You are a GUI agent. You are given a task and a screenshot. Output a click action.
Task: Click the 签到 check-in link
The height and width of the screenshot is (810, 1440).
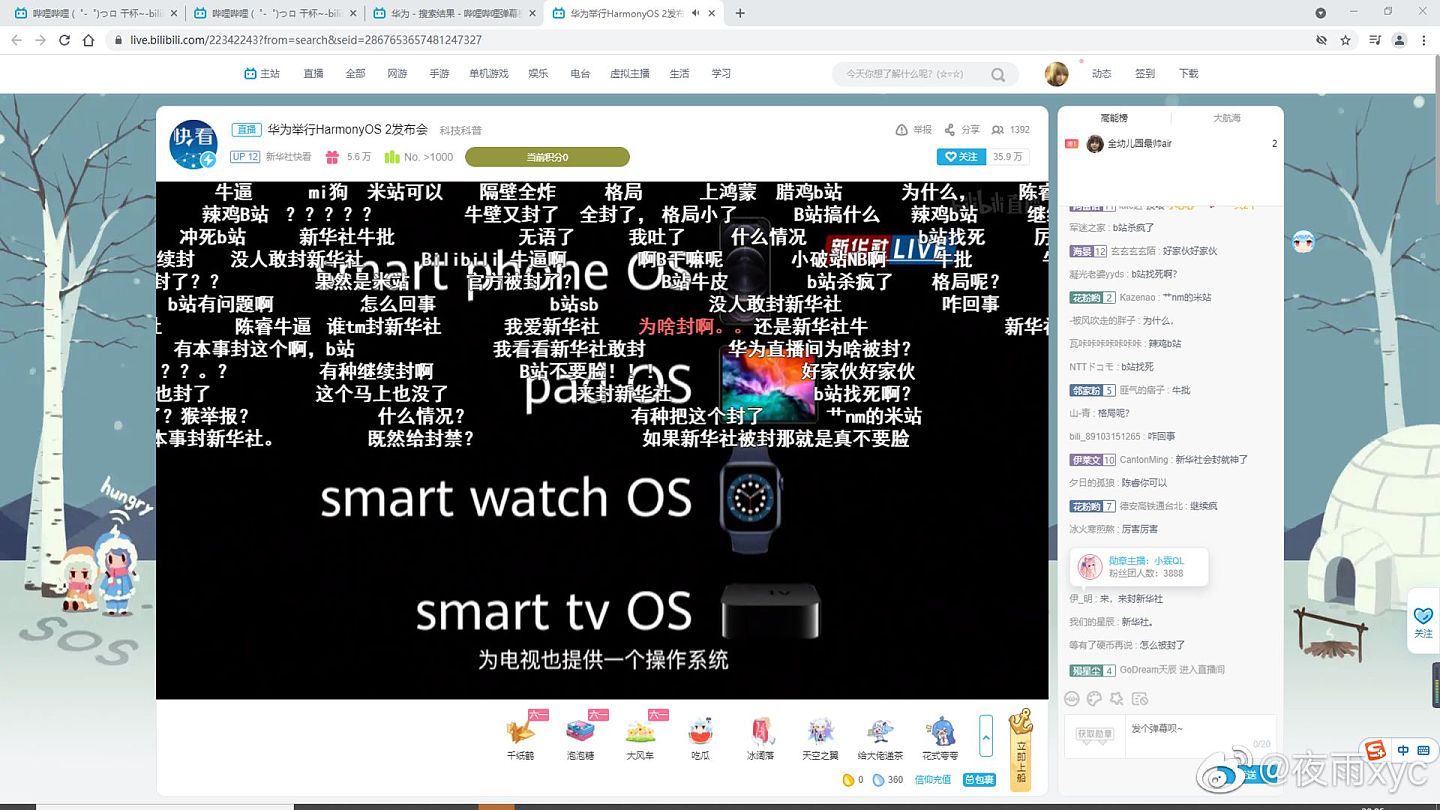(x=1145, y=74)
